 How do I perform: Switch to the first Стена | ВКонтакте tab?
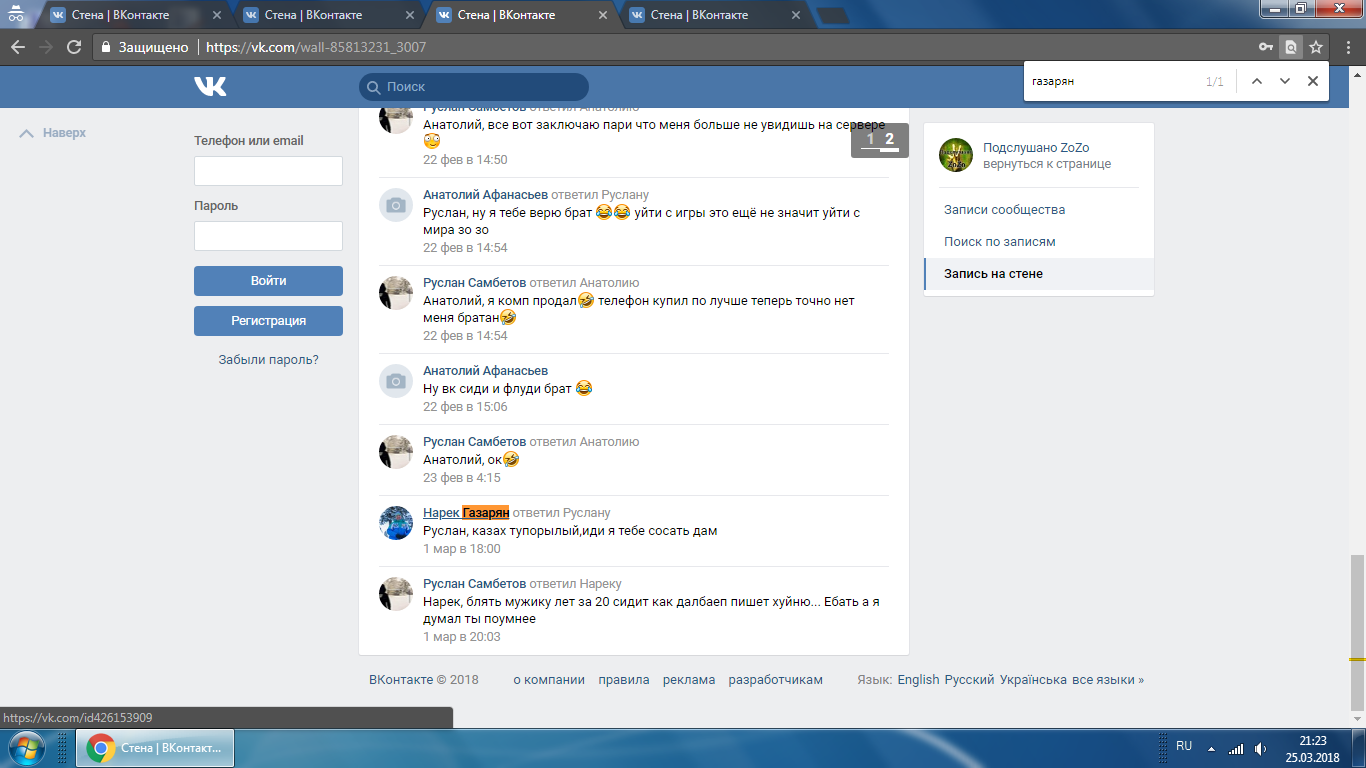[120, 15]
